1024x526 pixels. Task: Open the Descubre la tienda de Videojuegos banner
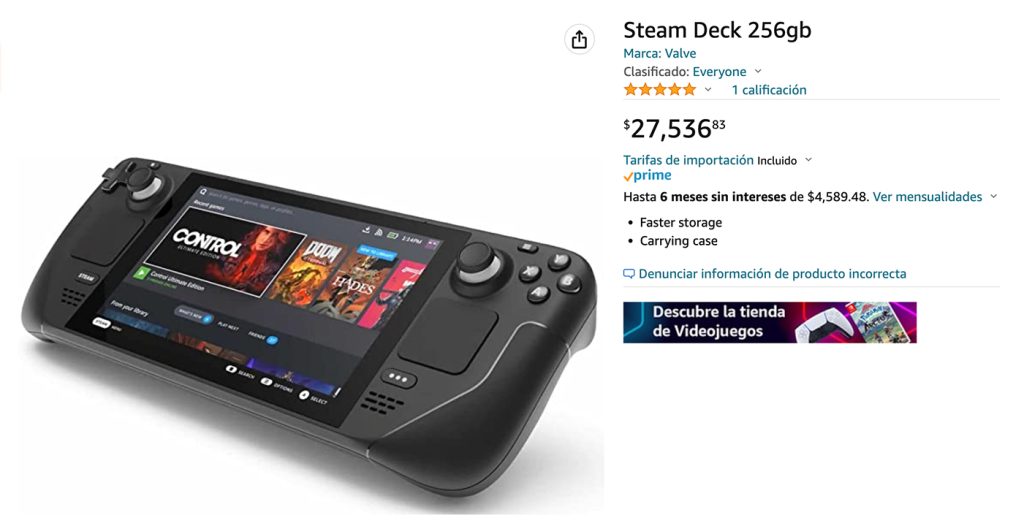click(x=769, y=322)
